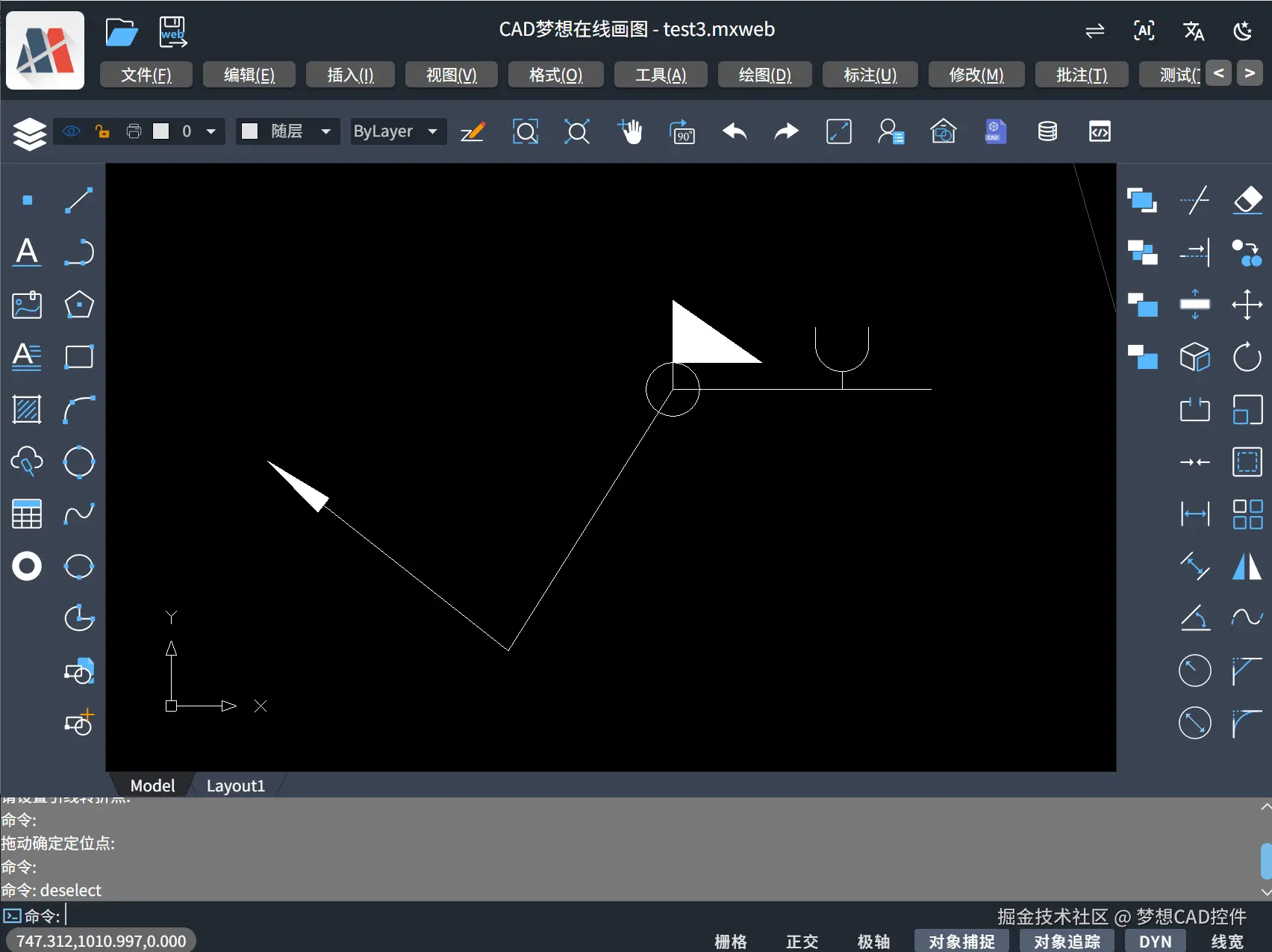Click the Erase tool icon

(x=1247, y=200)
